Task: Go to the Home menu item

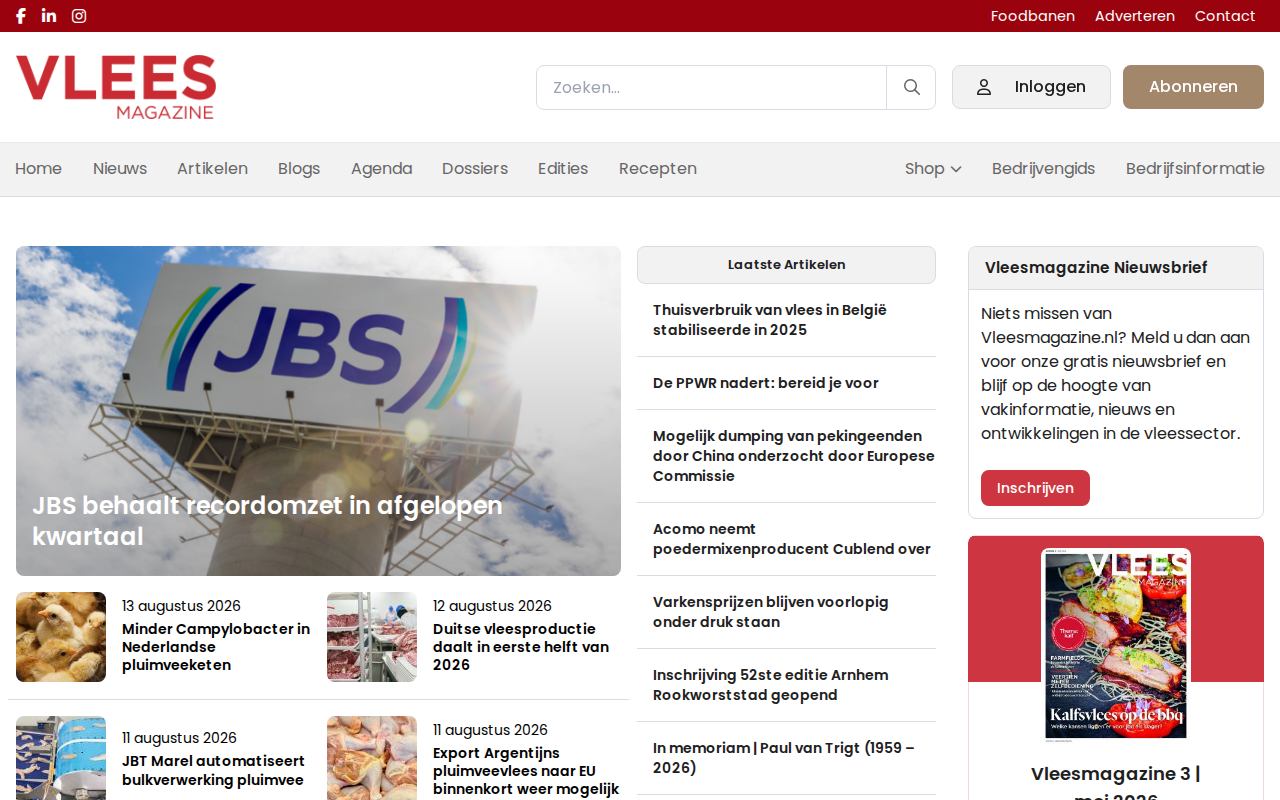Action: (x=39, y=169)
